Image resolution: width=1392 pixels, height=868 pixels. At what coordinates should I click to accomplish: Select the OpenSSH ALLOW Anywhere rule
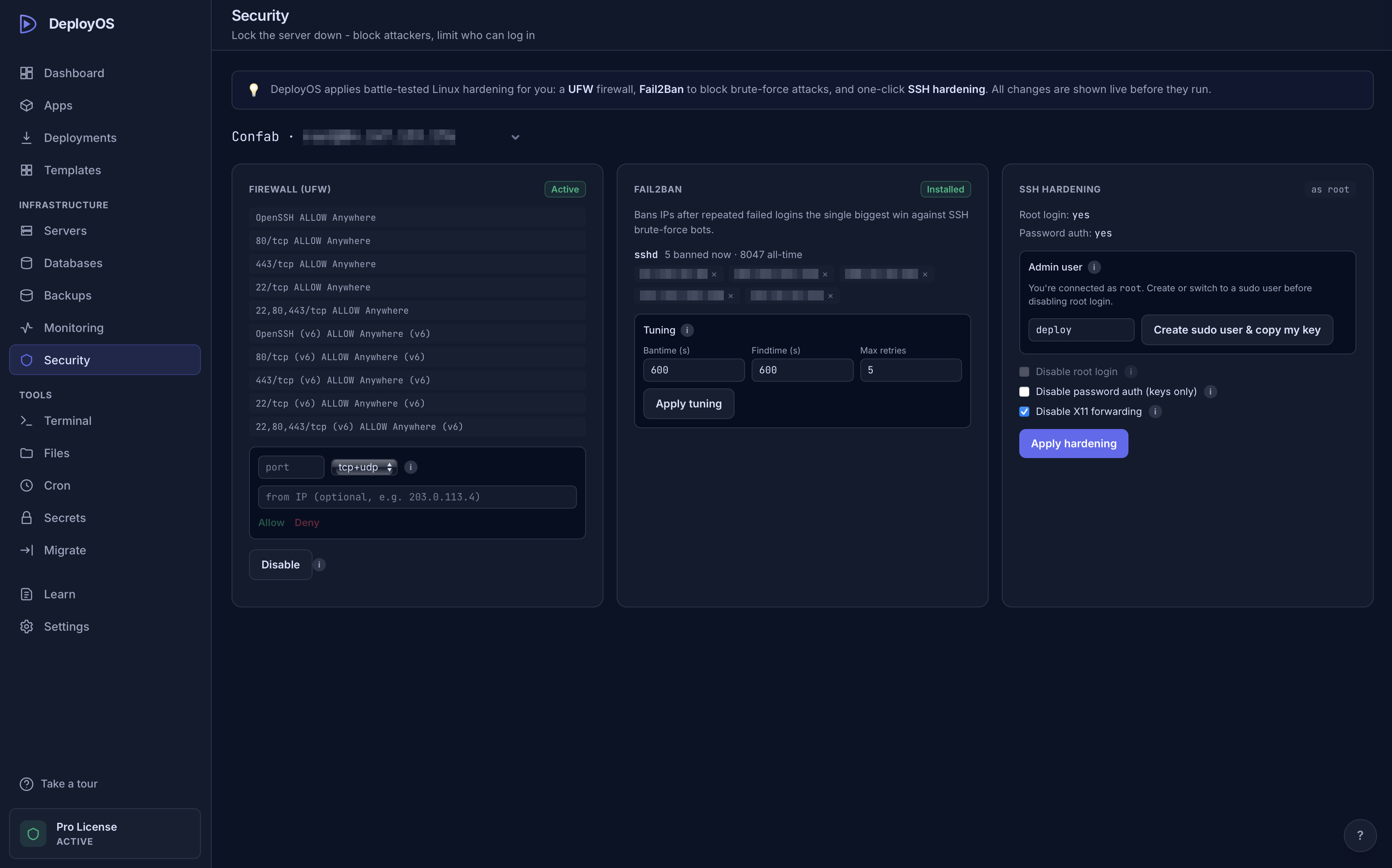[x=417, y=217]
